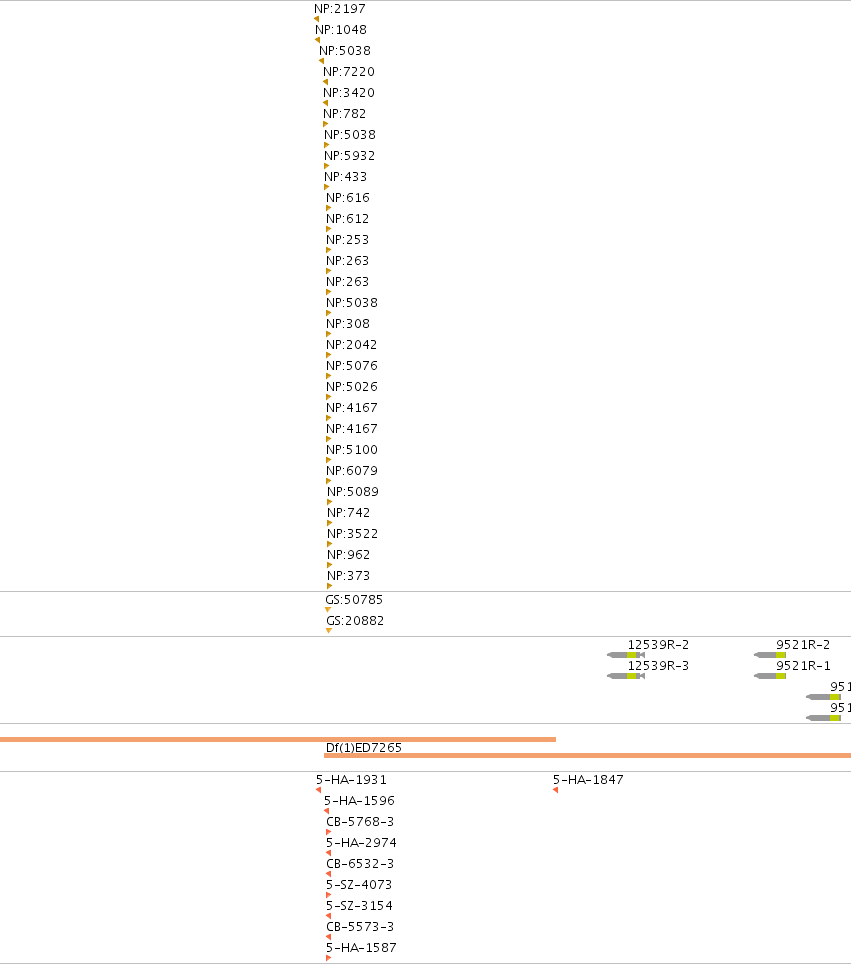Image resolution: width=851 pixels, height=964 pixels.
Task: Click the CB-6532-3 label
Action: pyautogui.click(x=360, y=863)
